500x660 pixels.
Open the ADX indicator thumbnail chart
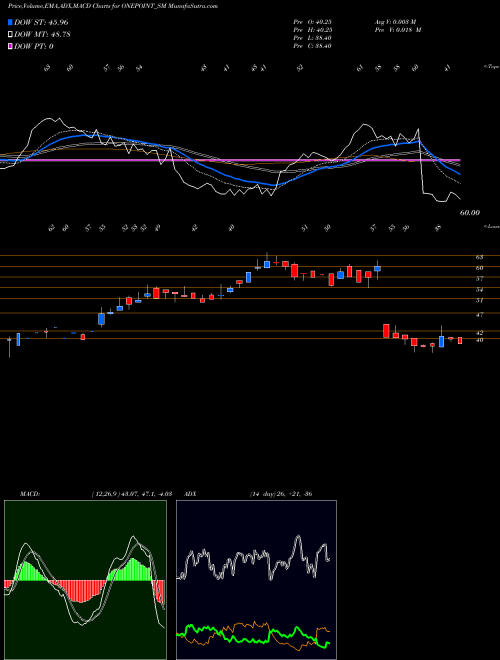coord(256,580)
